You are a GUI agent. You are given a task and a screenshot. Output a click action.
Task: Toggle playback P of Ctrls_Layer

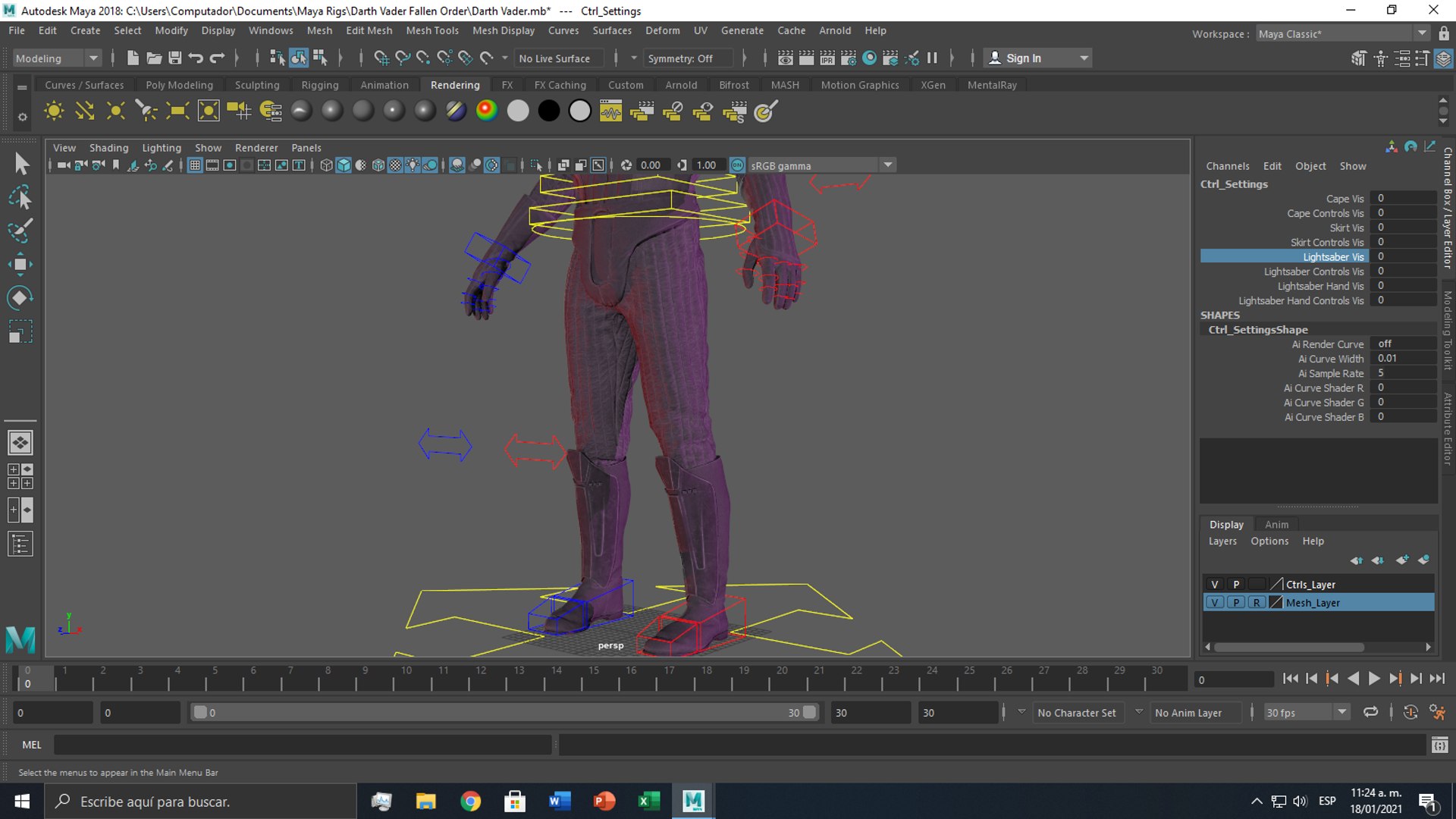(x=1236, y=584)
